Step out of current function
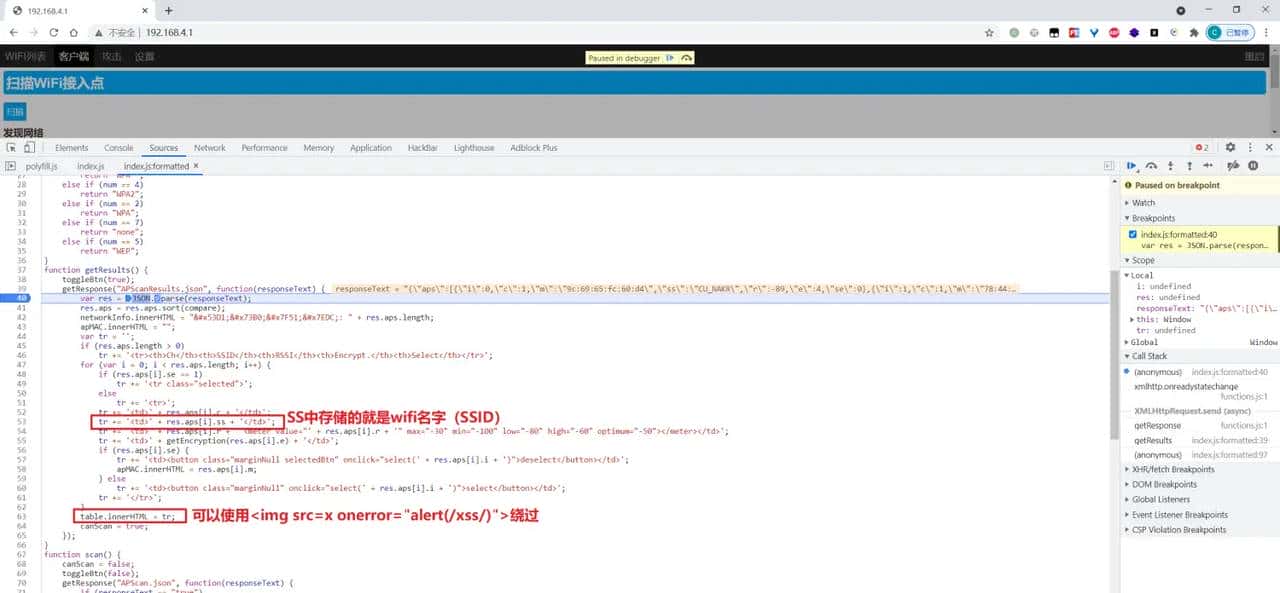The height and width of the screenshot is (593, 1280). (x=1189, y=166)
